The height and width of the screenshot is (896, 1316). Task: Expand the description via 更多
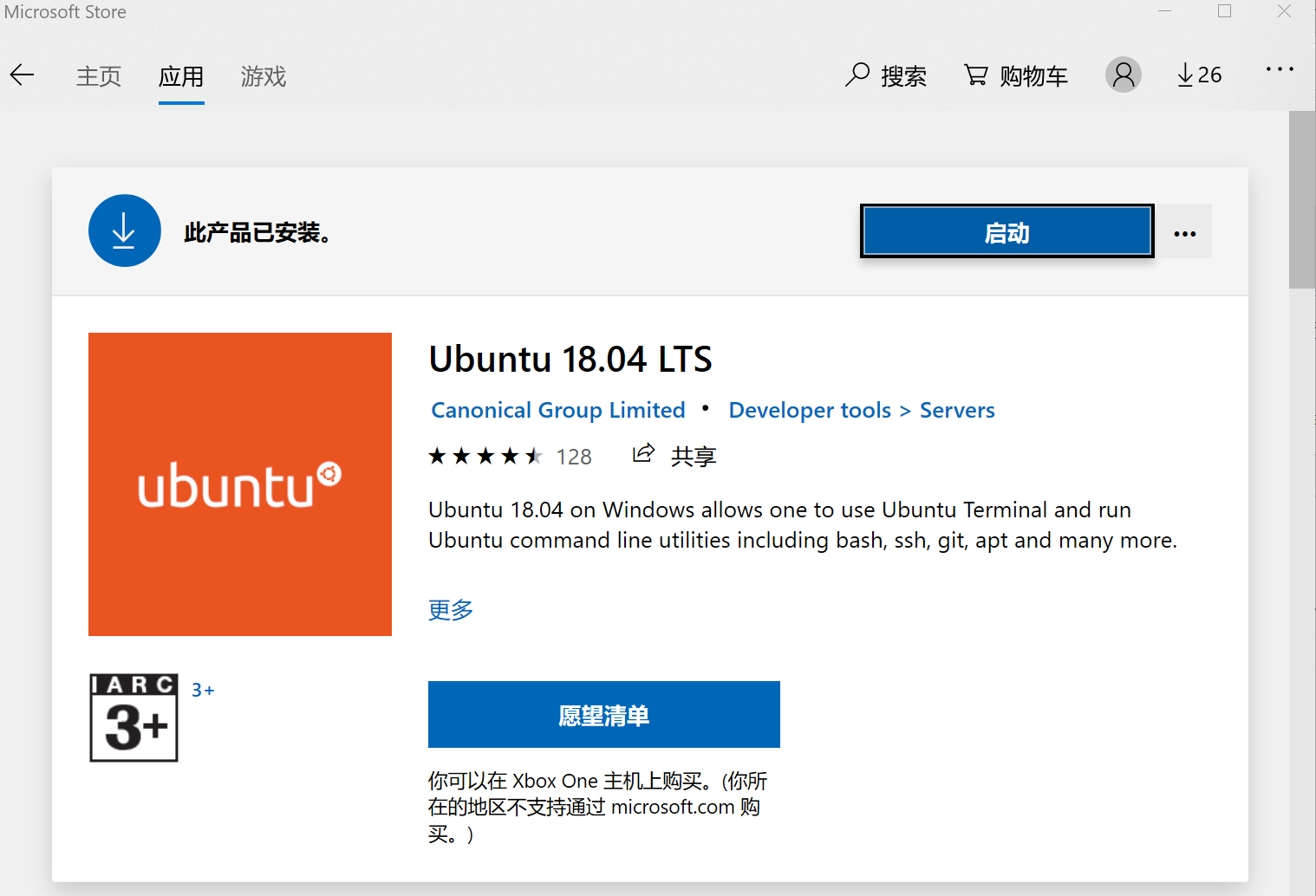[449, 610]
